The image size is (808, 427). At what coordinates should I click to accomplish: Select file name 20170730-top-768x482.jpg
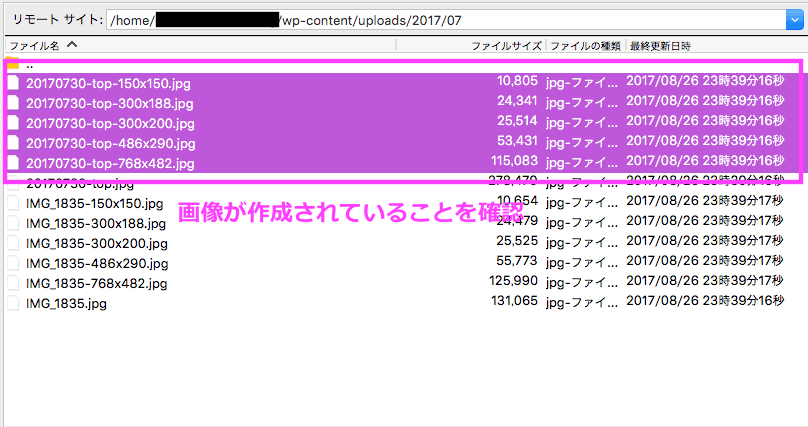click(110, 164)
